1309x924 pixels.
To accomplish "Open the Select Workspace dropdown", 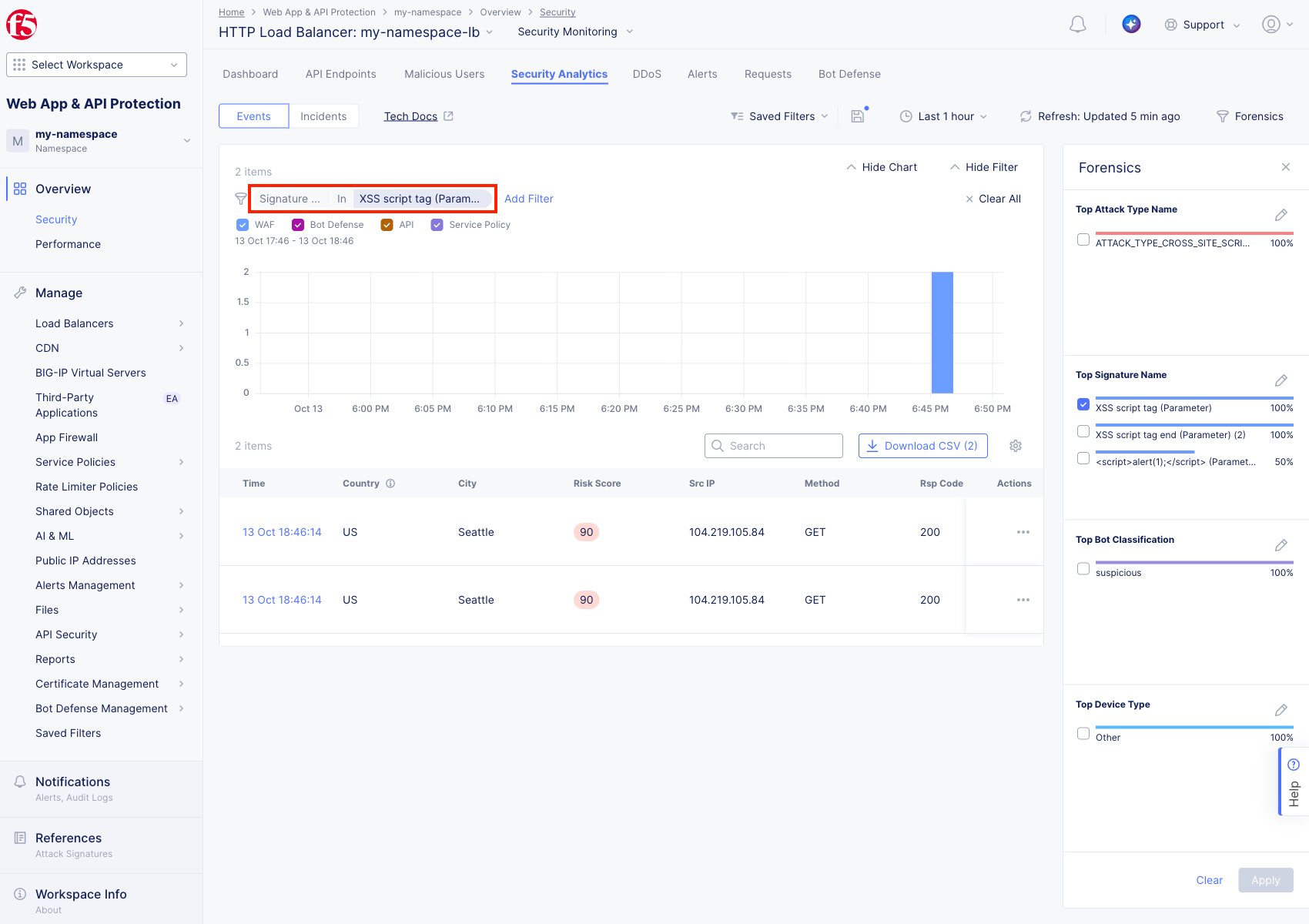I will 96,65.
